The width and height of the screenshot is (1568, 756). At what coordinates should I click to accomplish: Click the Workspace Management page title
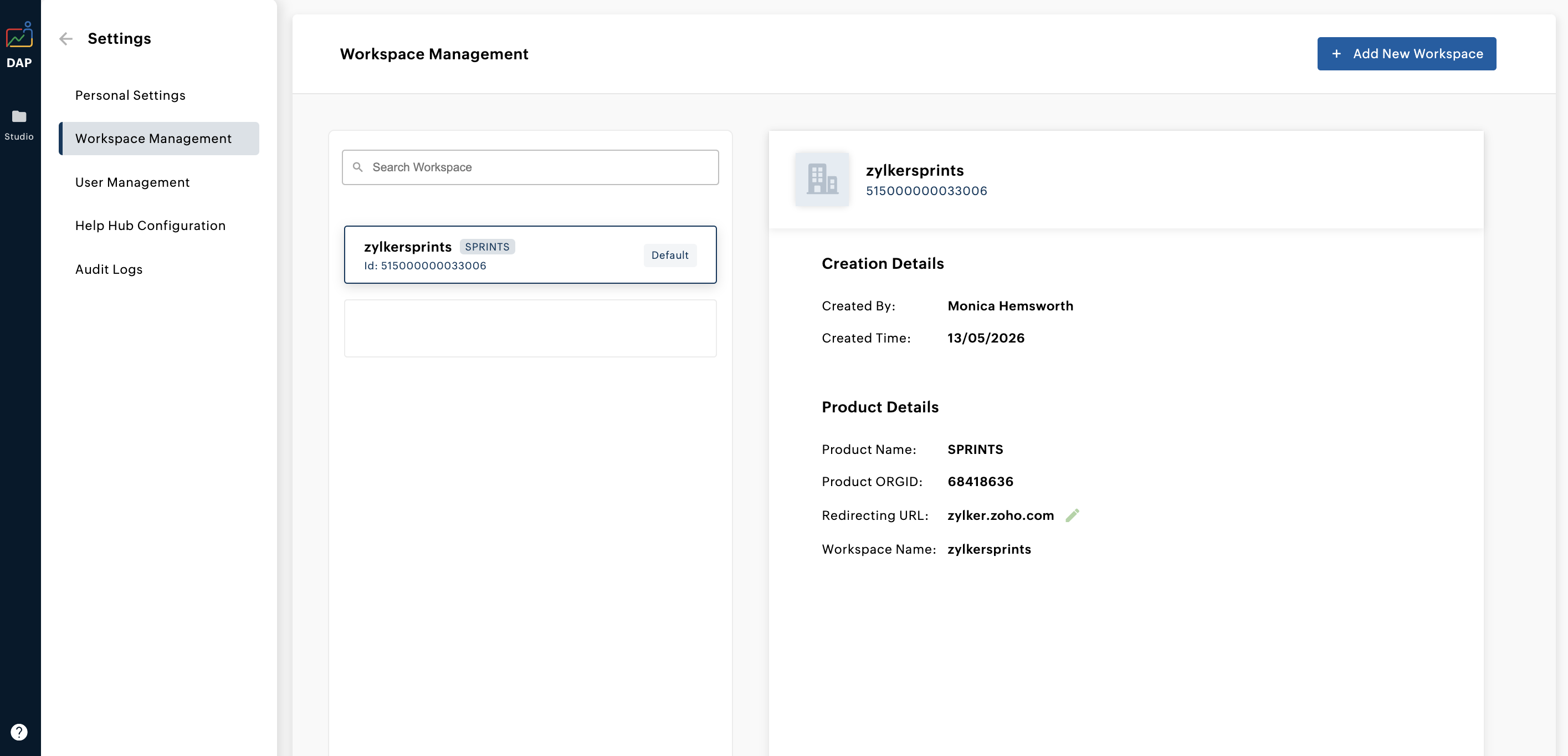[434, 54]
